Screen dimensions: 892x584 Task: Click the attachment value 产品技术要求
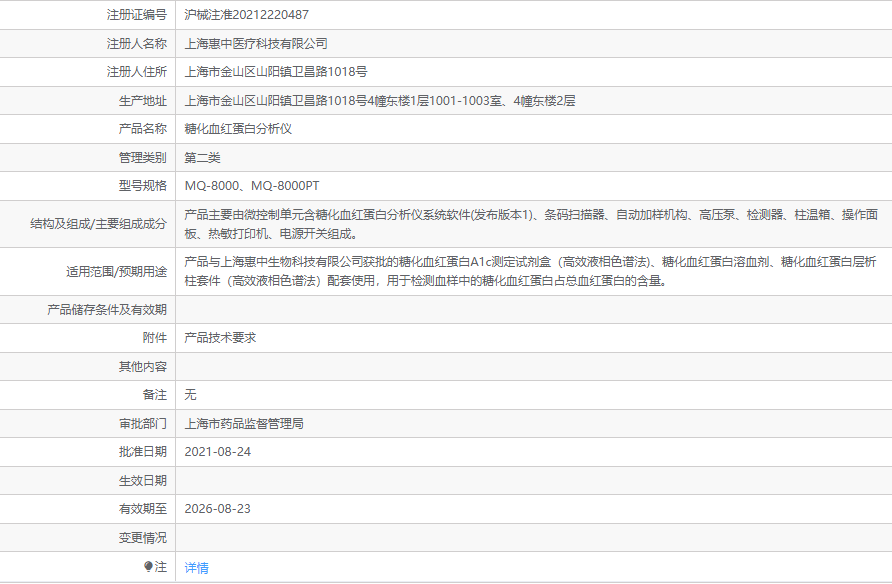click(x=220, y=338)
